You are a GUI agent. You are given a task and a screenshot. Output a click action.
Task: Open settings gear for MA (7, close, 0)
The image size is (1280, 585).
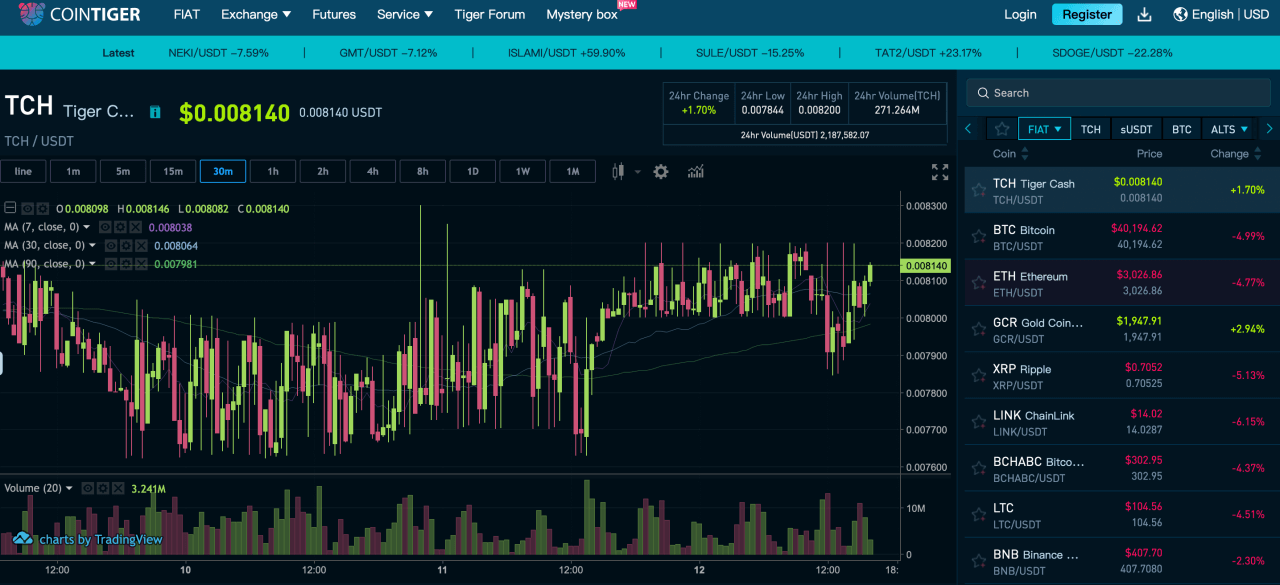[120, 227]
